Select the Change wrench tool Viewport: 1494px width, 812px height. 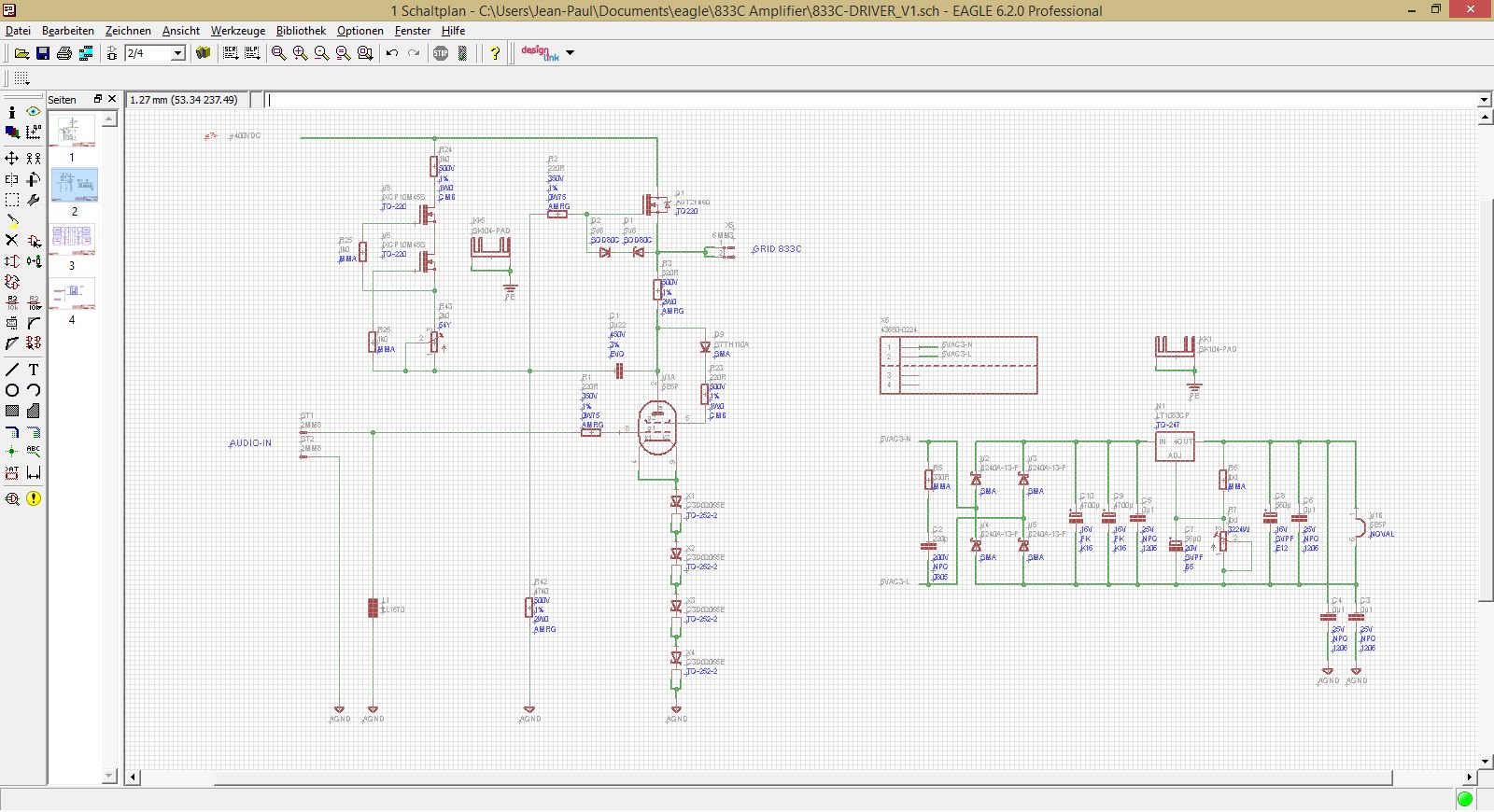[x=34, y=200]
